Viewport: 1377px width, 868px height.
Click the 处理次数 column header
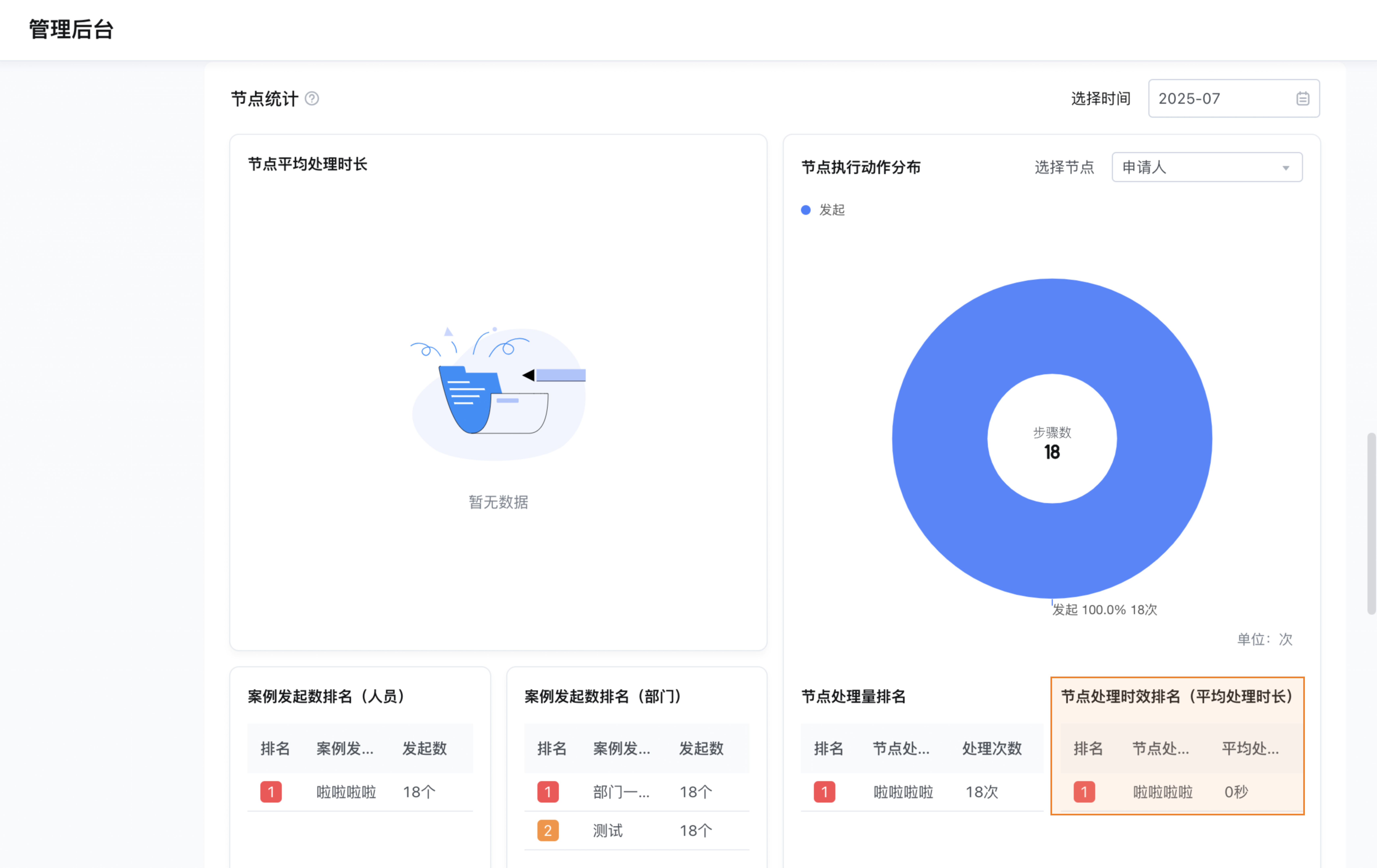pos(992,748)
